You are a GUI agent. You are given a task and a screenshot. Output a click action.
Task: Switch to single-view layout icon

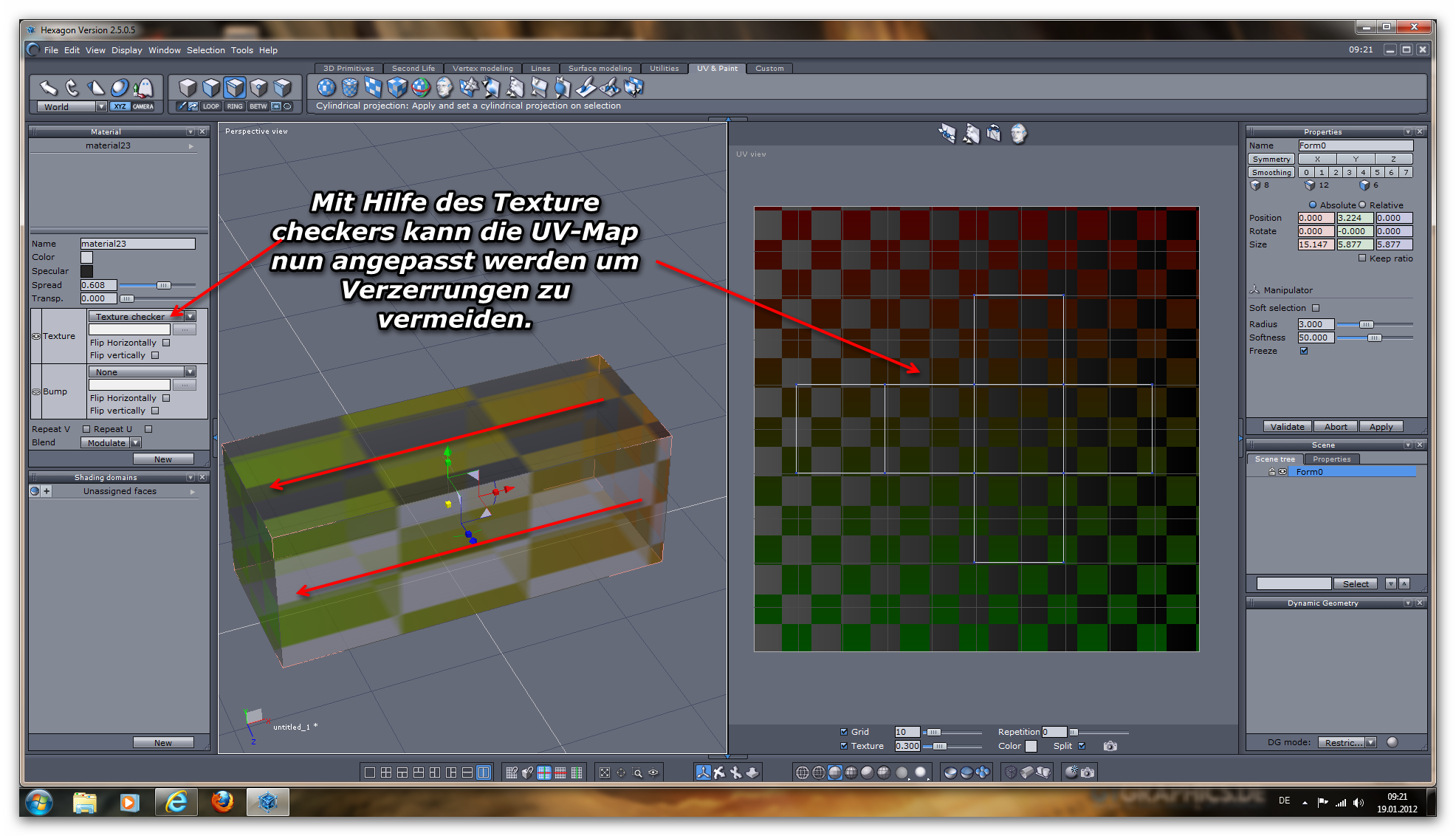369,772
